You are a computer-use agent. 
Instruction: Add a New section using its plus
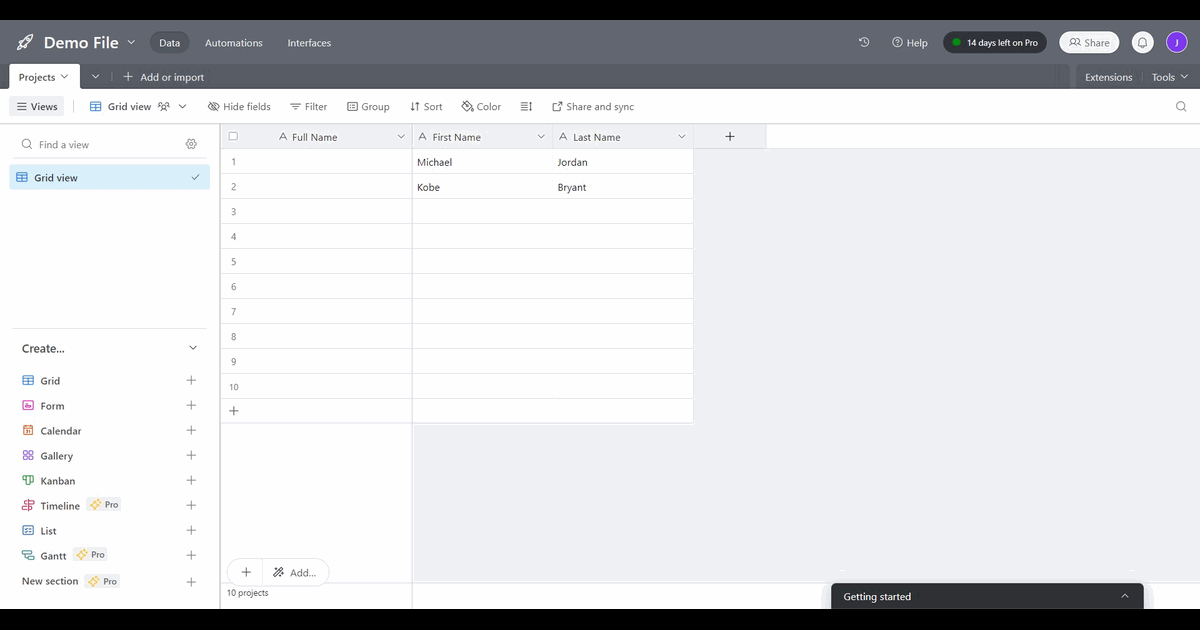[191, 582]
